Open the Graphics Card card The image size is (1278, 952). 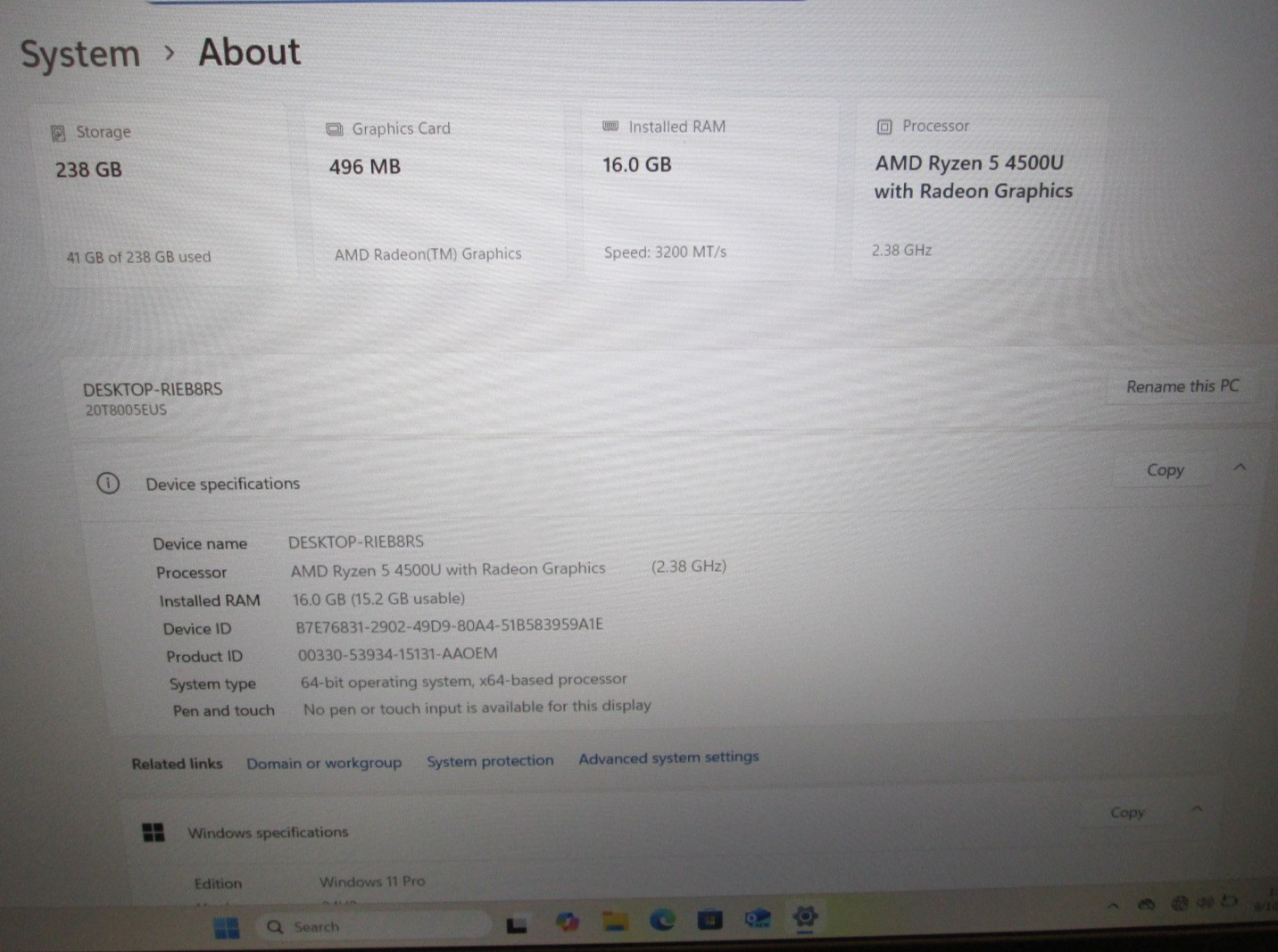436,191
